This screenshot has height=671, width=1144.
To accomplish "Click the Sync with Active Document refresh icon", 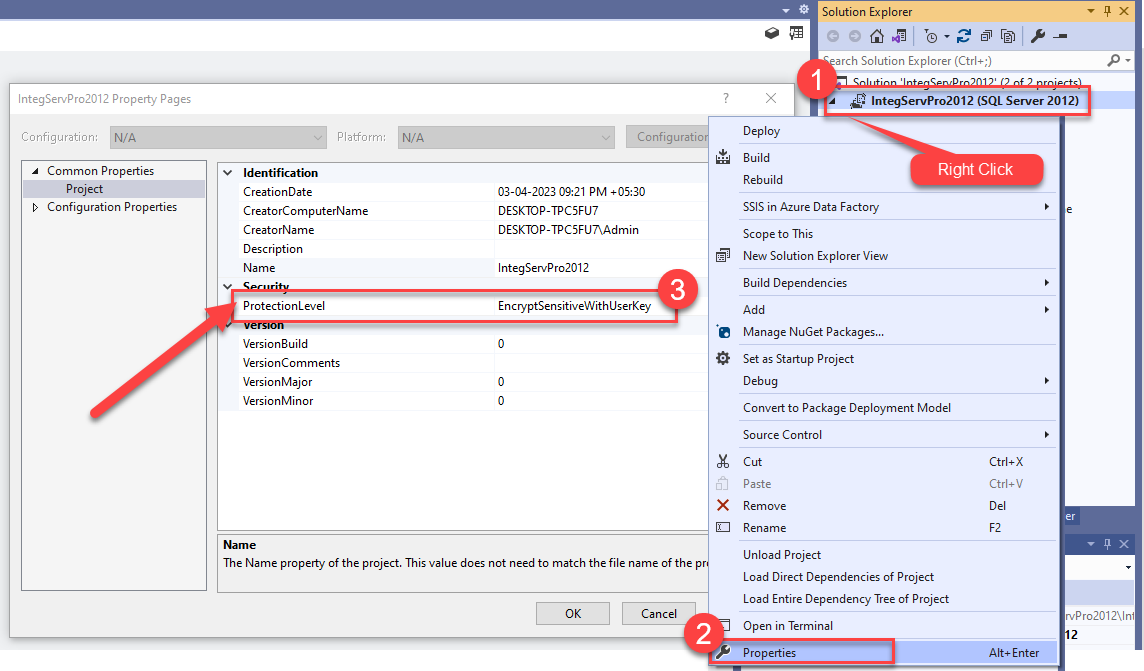I will pyautogui.click(x=964, y=36).
